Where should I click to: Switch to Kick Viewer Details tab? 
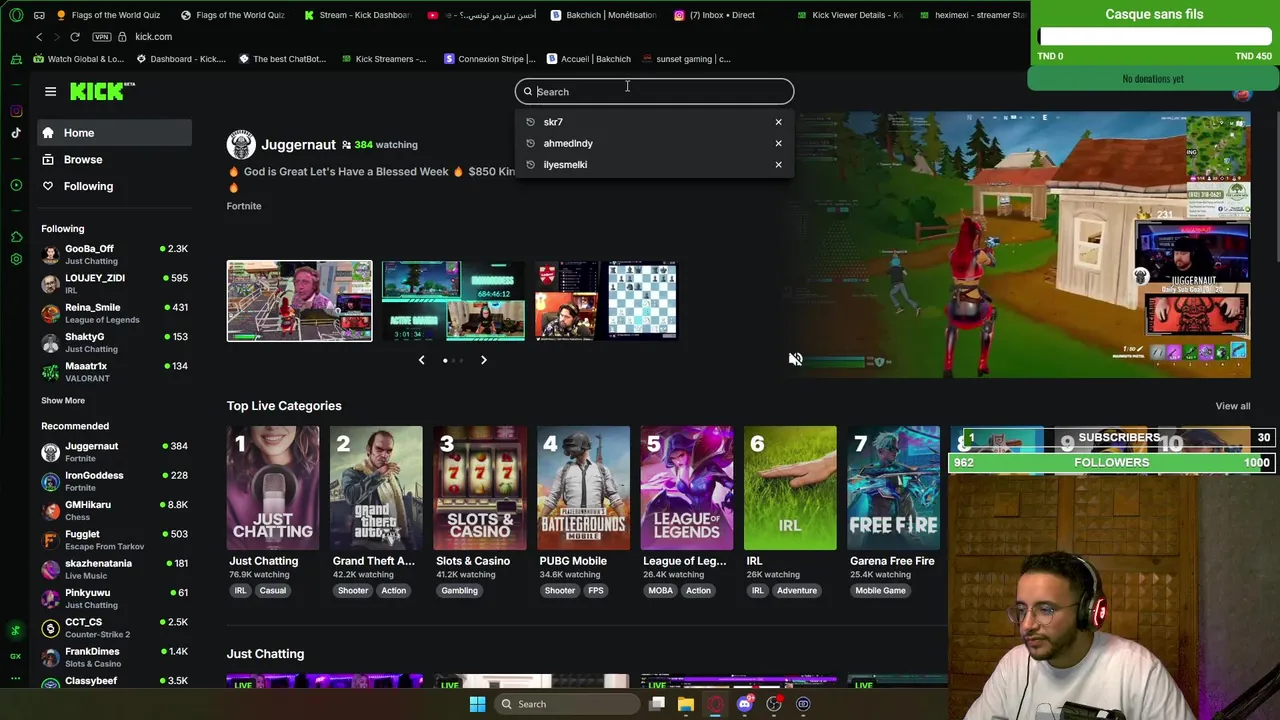coord(850,15)
